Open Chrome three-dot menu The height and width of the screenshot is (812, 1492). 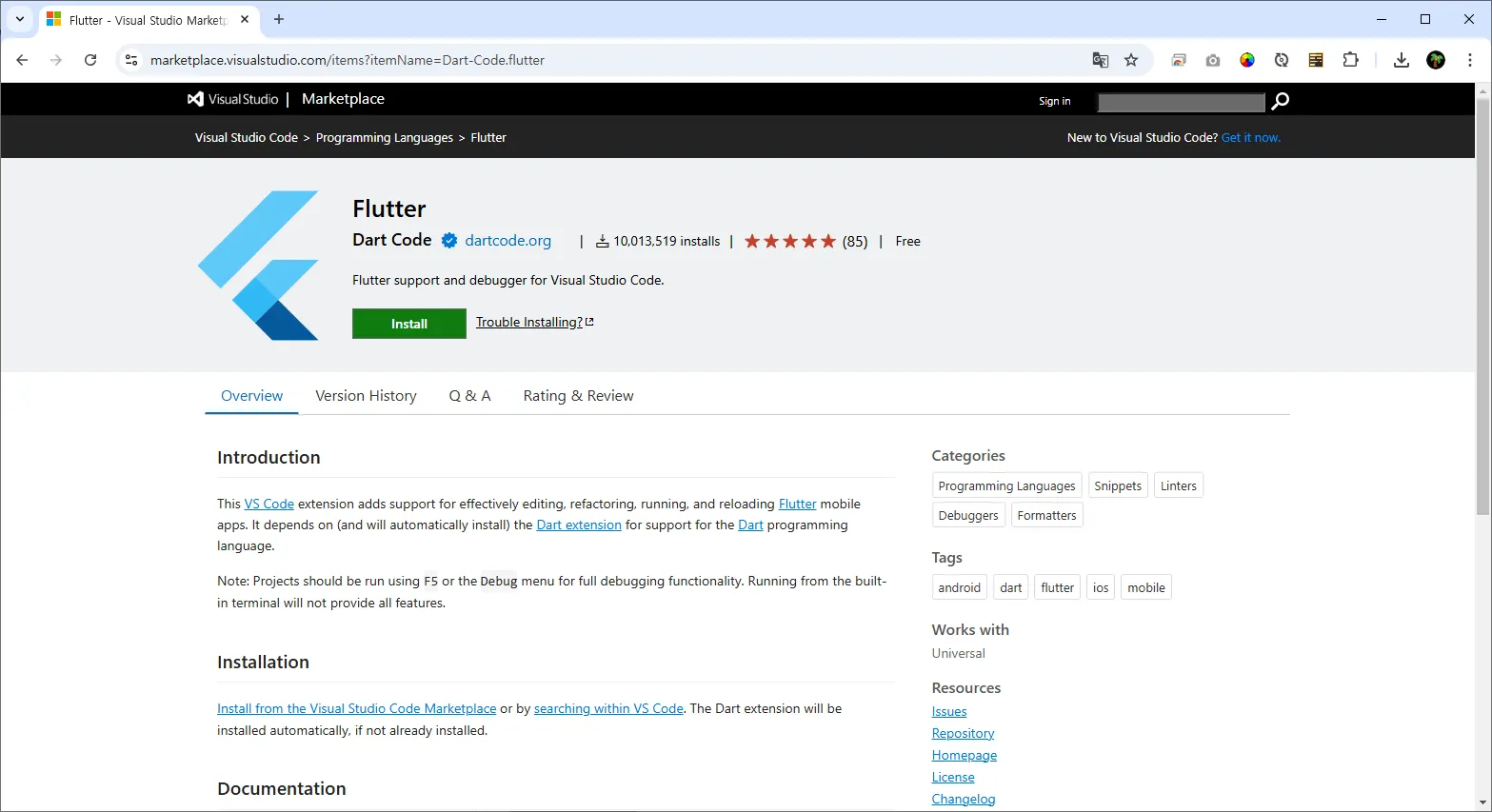[x=1470, y=60]
